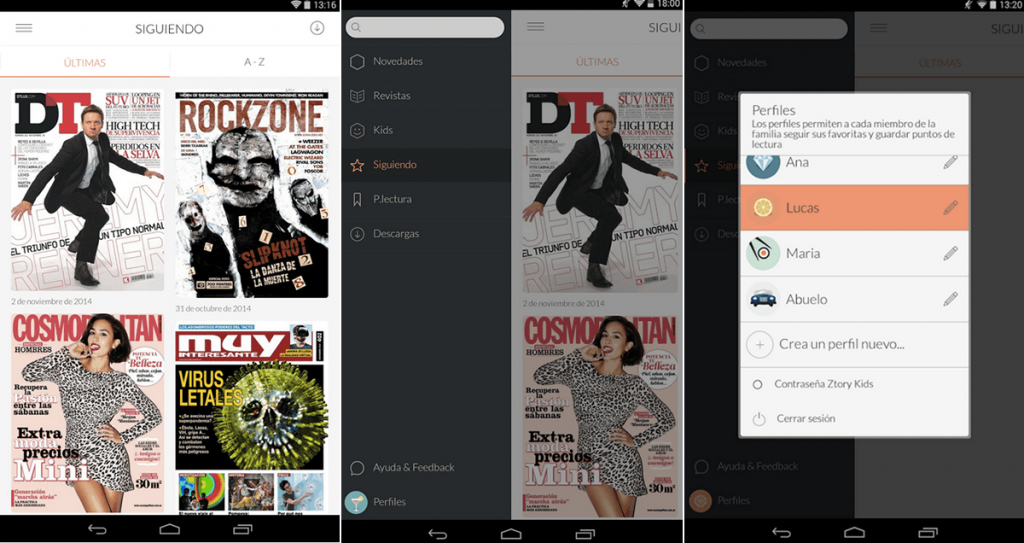
Task: Tap the Revistas open-book icon in middle drawer
Action: (357, 96)
